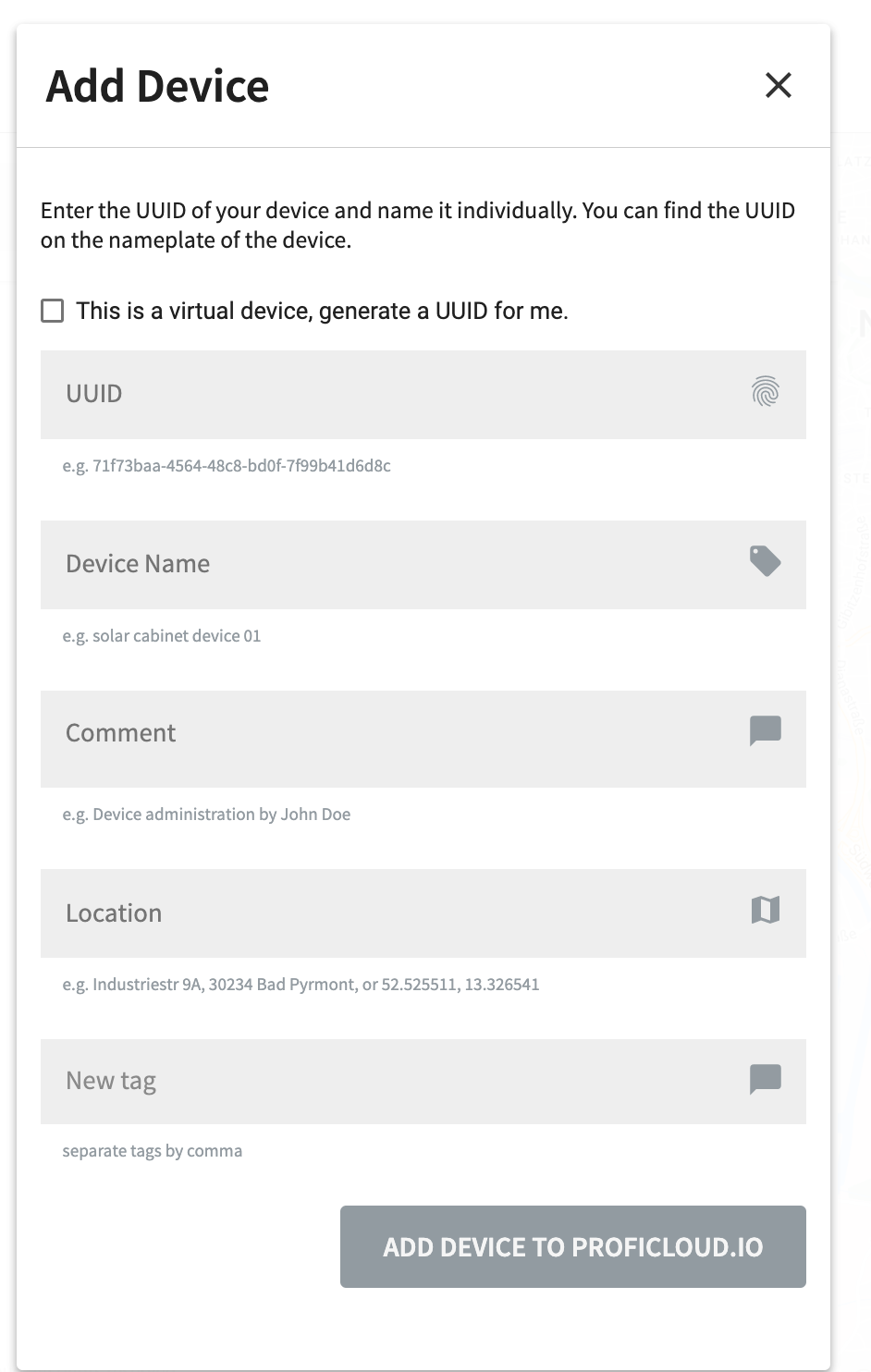Focus the Location input field
871x1372 pixels.
point(423,913)
